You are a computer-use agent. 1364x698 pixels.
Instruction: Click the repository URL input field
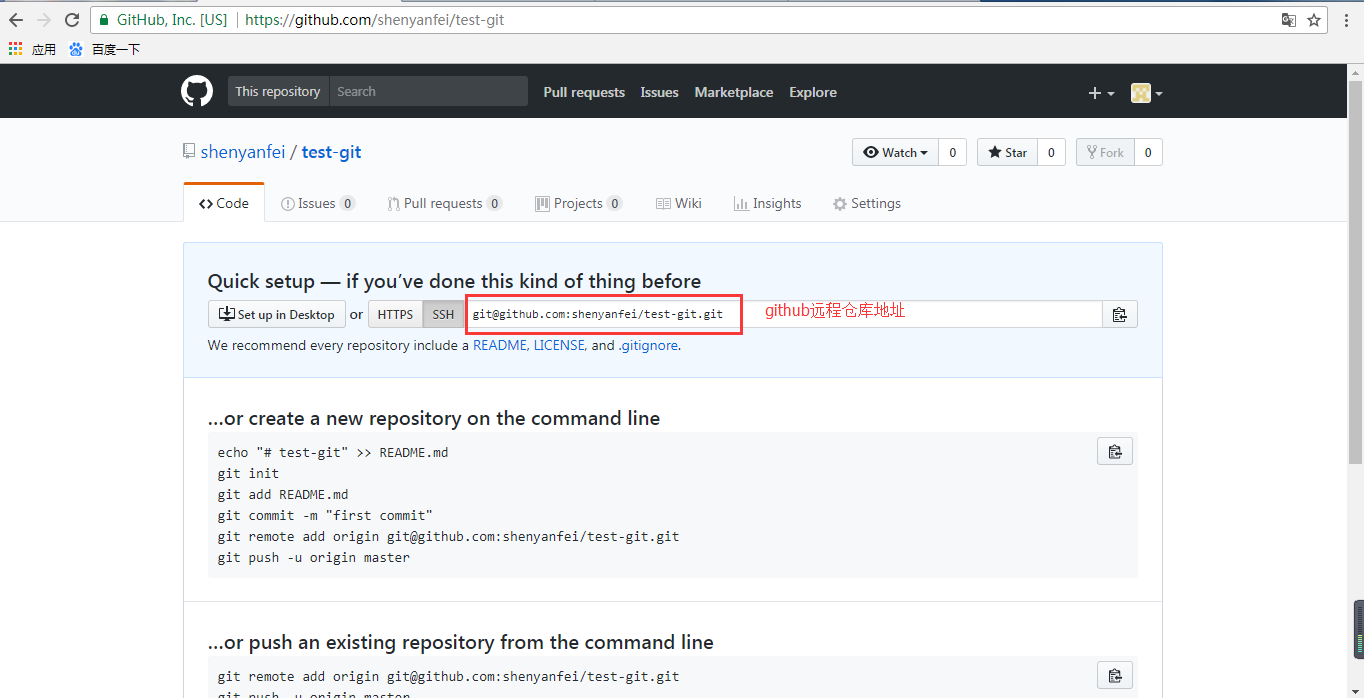pos(784,314)
